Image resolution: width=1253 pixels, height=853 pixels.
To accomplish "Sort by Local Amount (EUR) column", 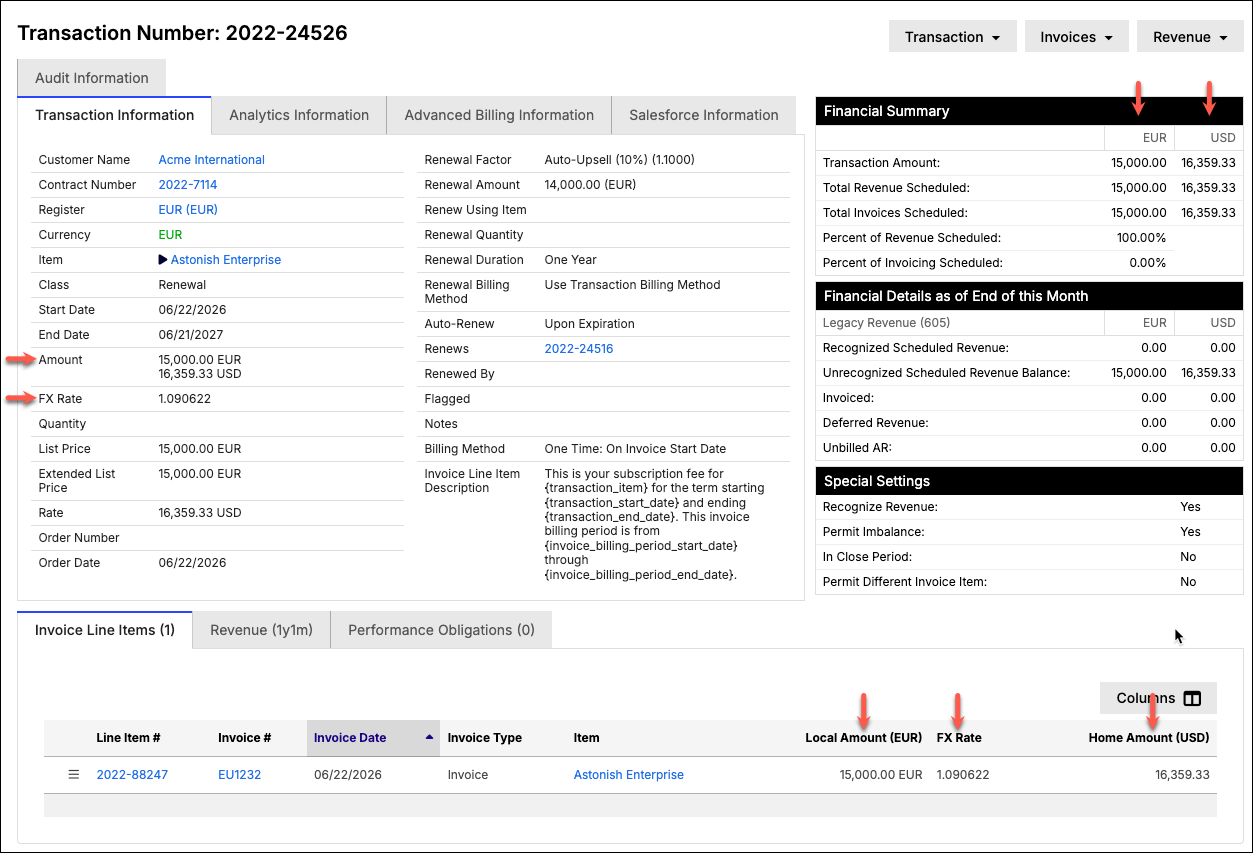I will 864,738.
